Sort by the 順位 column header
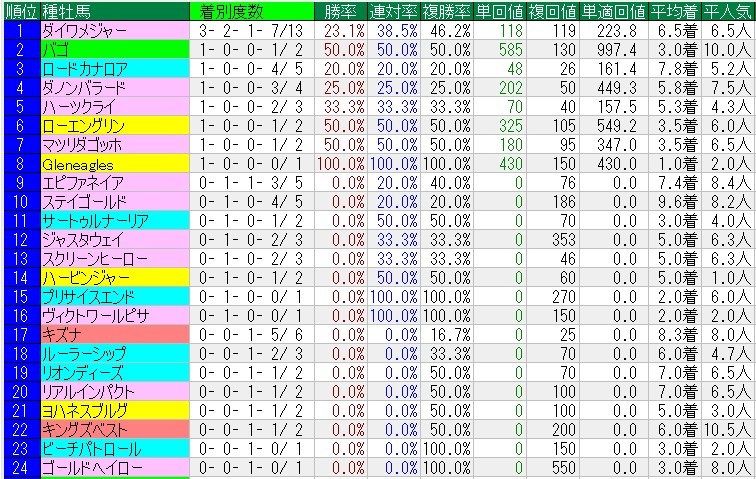The height and width of the screenshot is (479, 756). [21, 12]
